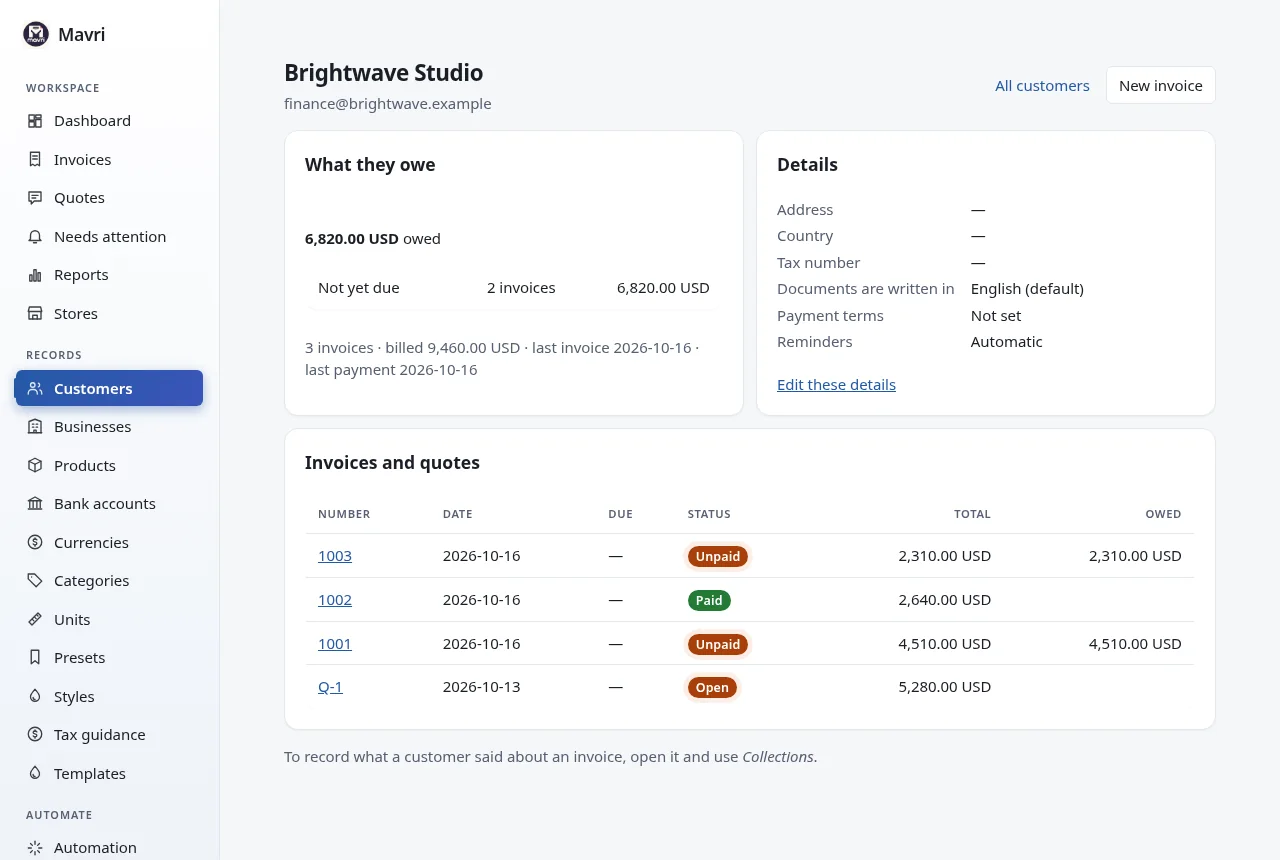Click the '2 invoices' cell

[521, 288]
